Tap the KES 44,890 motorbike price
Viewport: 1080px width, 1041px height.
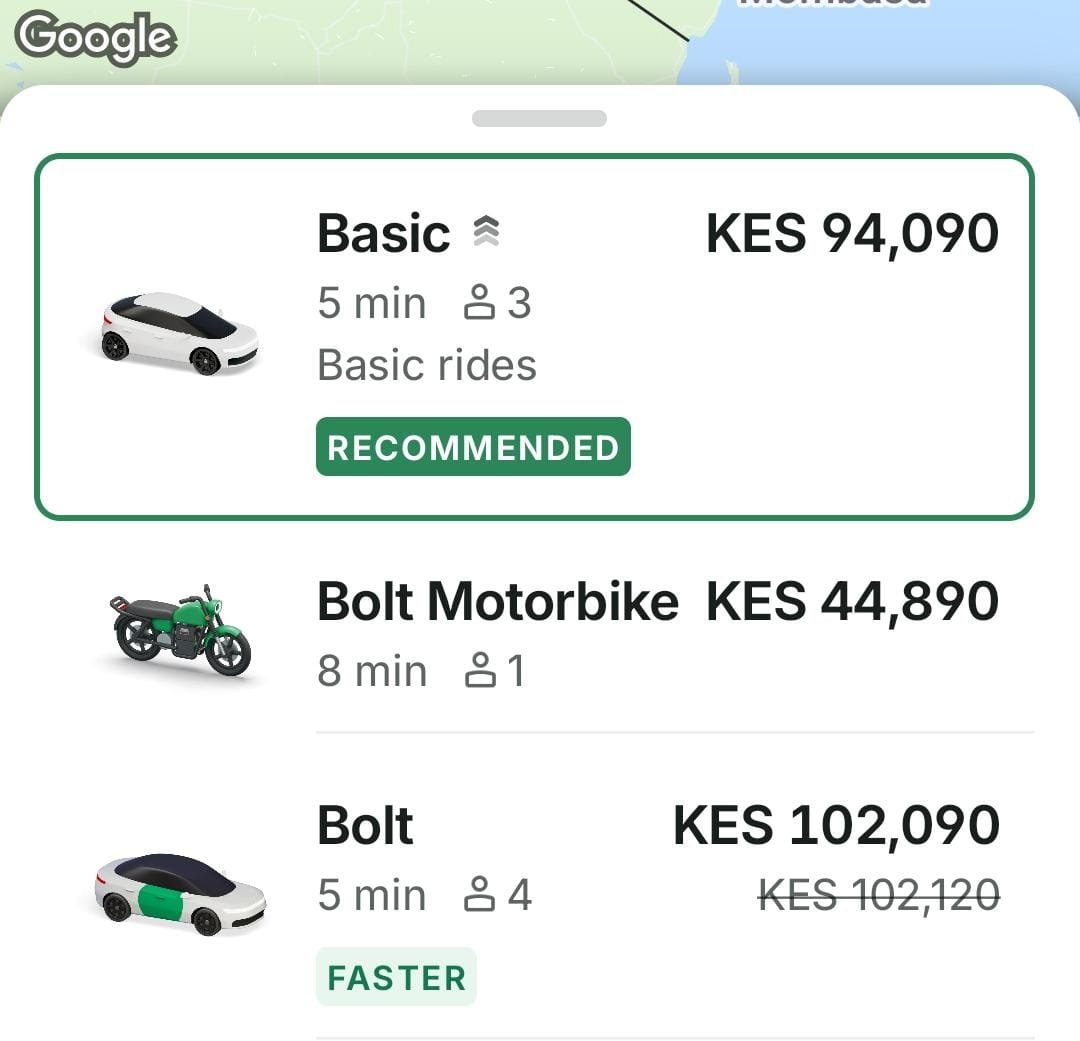[853, 602]
